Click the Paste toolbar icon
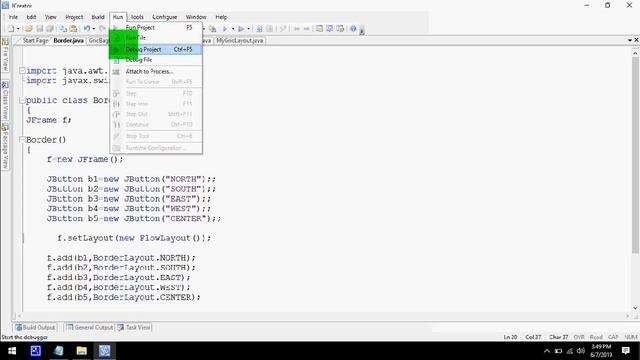The width and height of the screenshot is (640, 360). pos(73,29)
